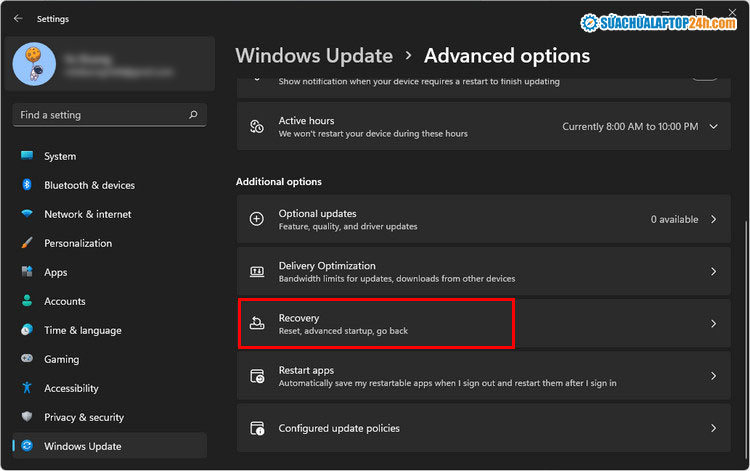The image size is (750, 471).
Task: Expand the Active hours dropdown chevron
Action: tap(714, 127)
